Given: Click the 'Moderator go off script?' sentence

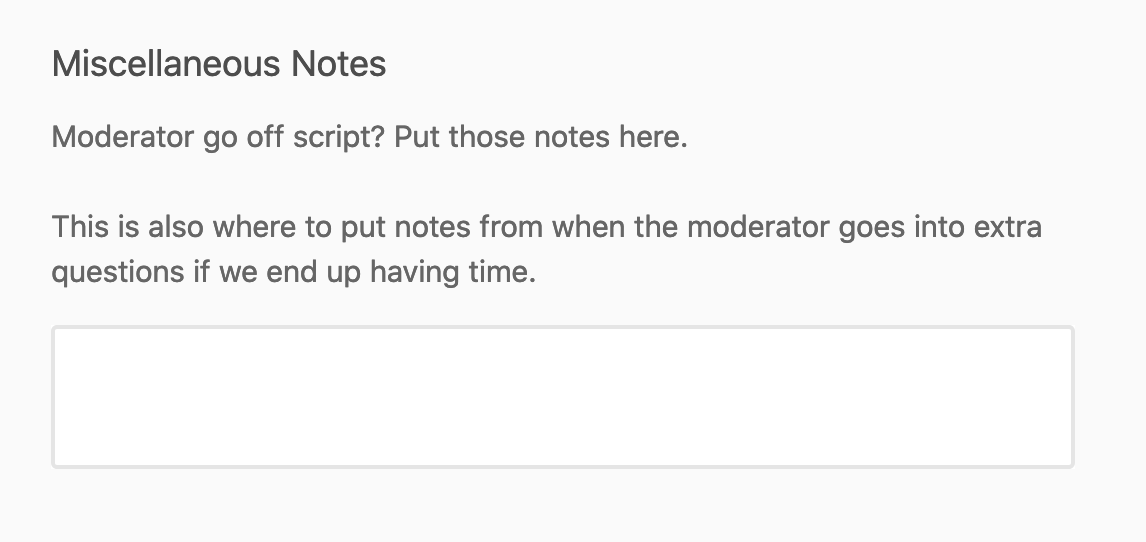Looking at the screenshot, I should pos(218,137).
